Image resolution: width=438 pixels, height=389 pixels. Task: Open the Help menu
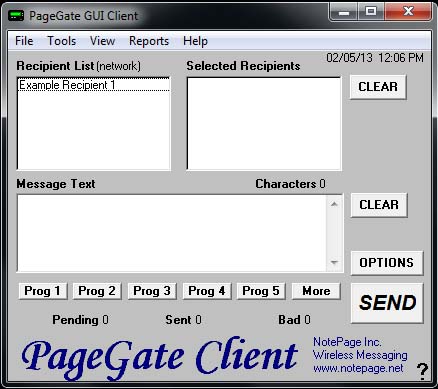(x=195, y=41)
